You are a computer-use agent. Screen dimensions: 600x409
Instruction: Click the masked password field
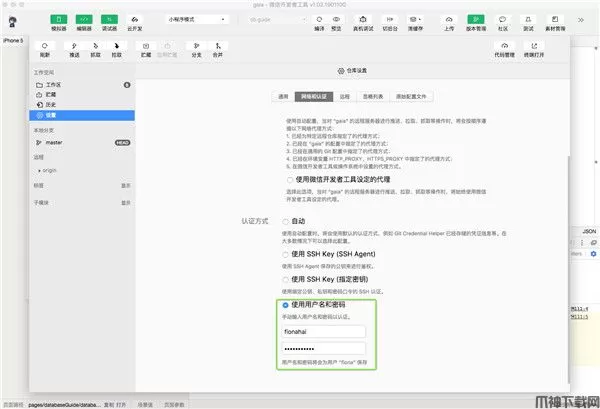[324, 349]
